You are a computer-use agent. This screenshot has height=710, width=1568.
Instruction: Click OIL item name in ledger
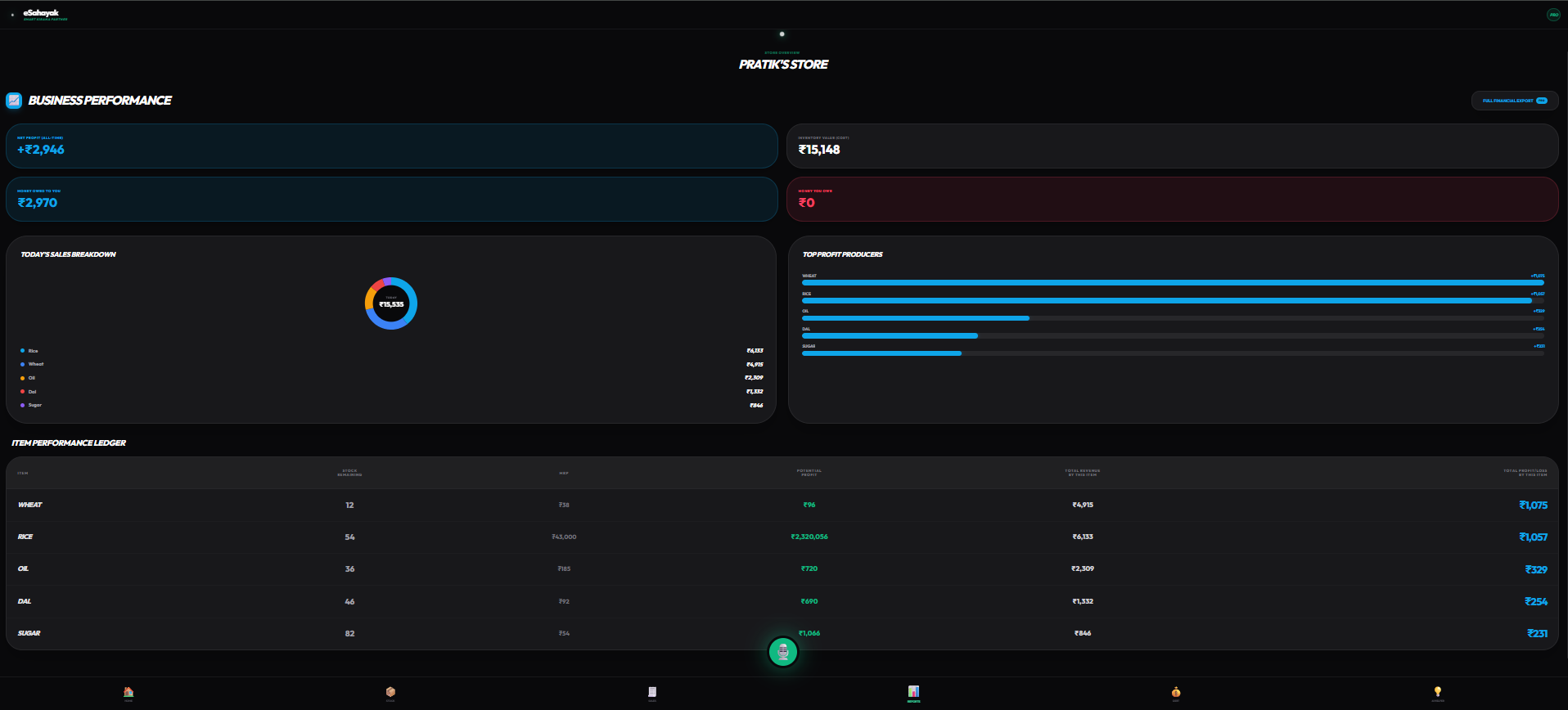(x=23, y=568)
